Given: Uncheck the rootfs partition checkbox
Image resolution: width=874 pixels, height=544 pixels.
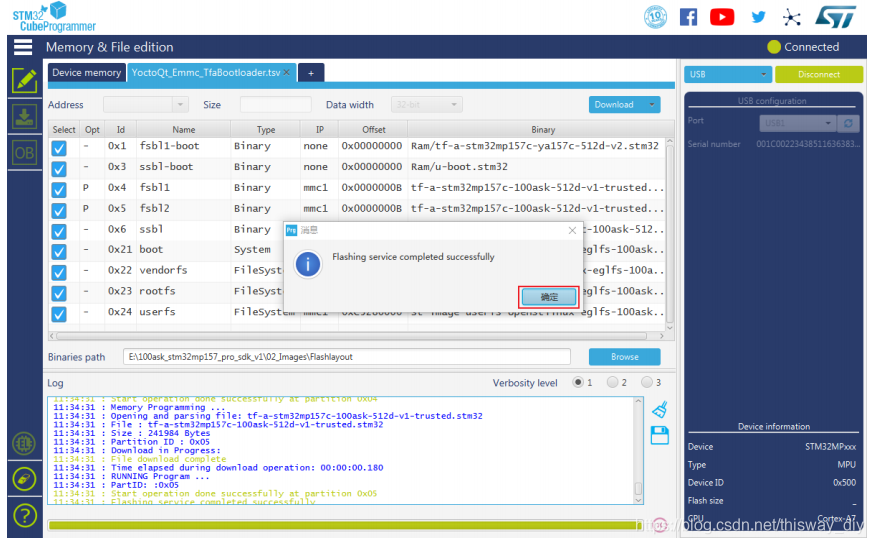Looking at the screenshot, I should (59, 293).
